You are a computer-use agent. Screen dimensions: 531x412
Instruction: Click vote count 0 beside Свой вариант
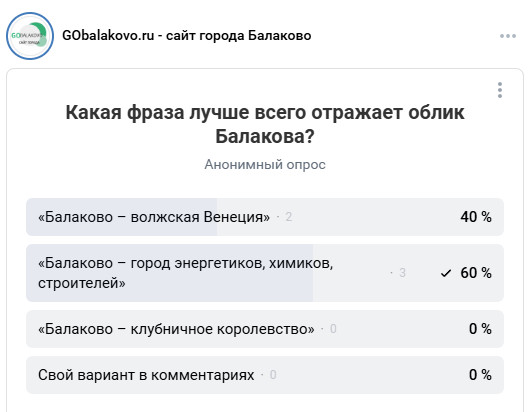[273, 375]
